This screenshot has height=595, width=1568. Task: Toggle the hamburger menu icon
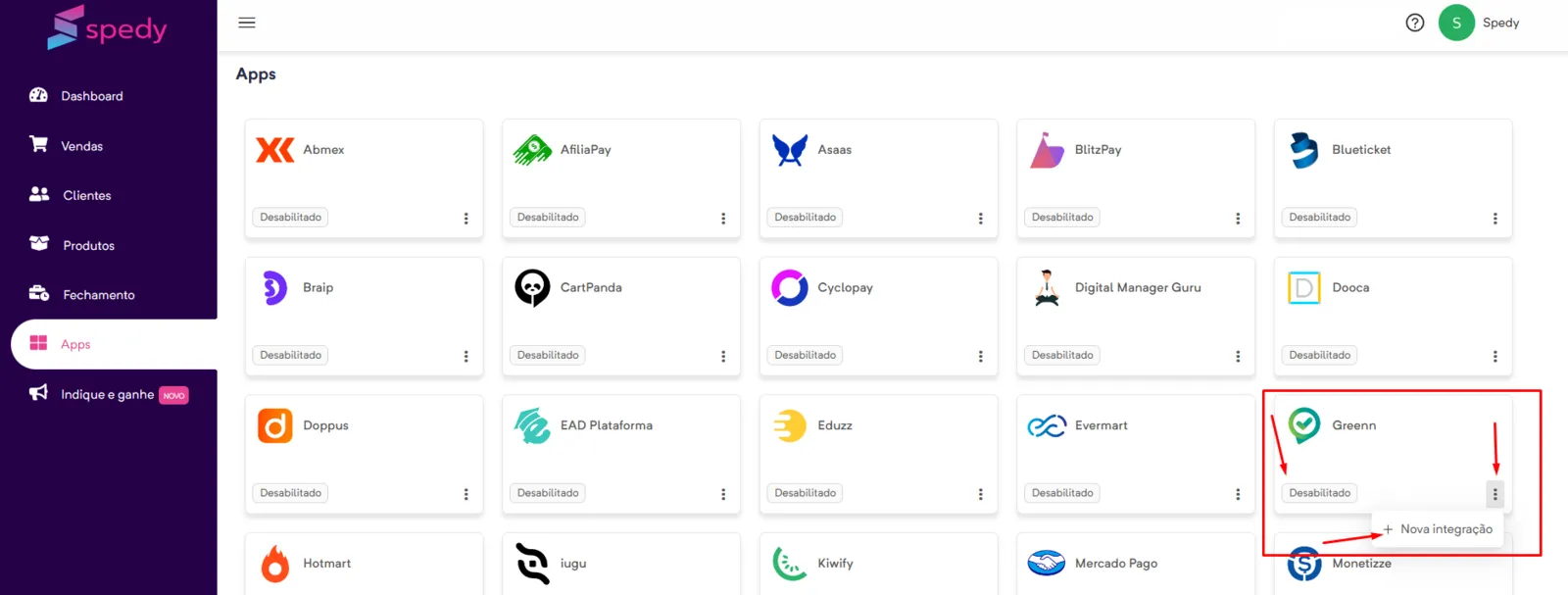pyautogui.click(x=247, y=23)
